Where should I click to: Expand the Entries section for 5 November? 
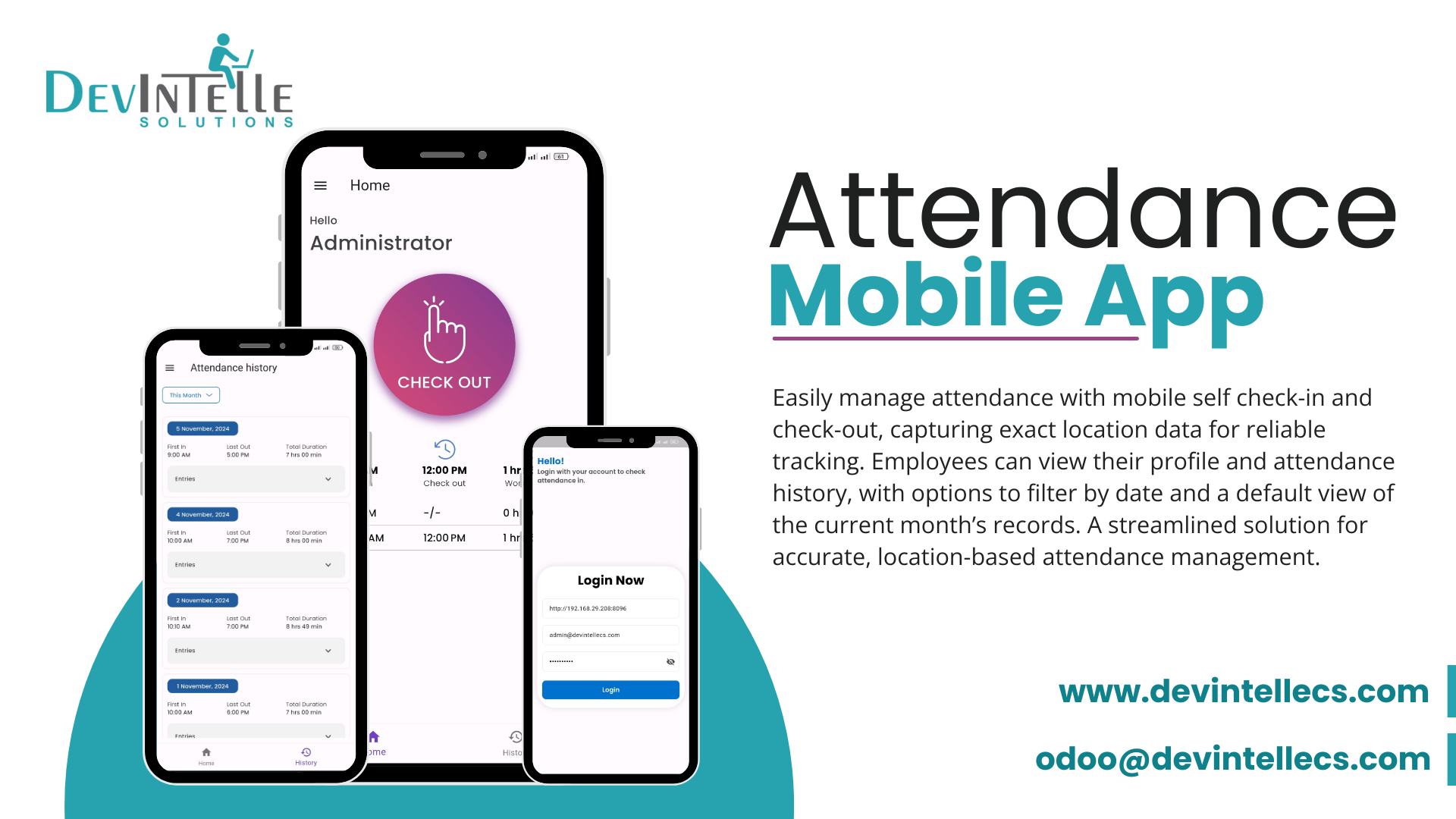[x=252, y=478]
